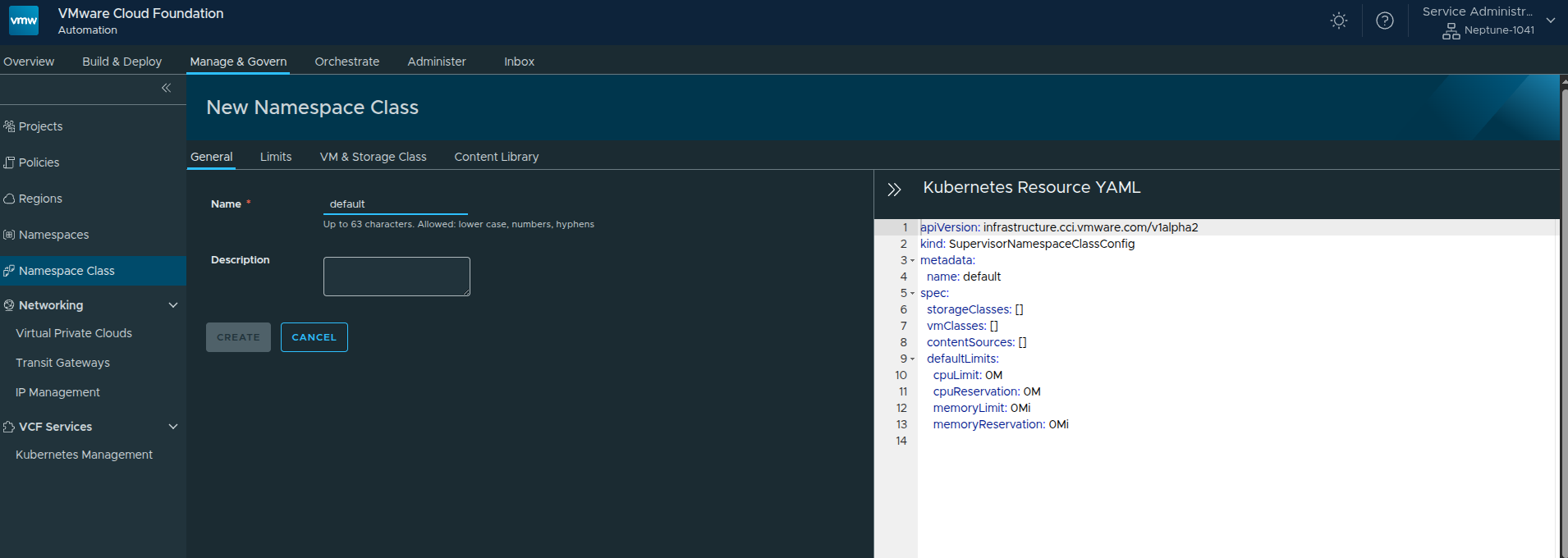Open the VM & Storage Class tab
Image resolution: width=1568 pixels, height=558 pixels.
373,157
